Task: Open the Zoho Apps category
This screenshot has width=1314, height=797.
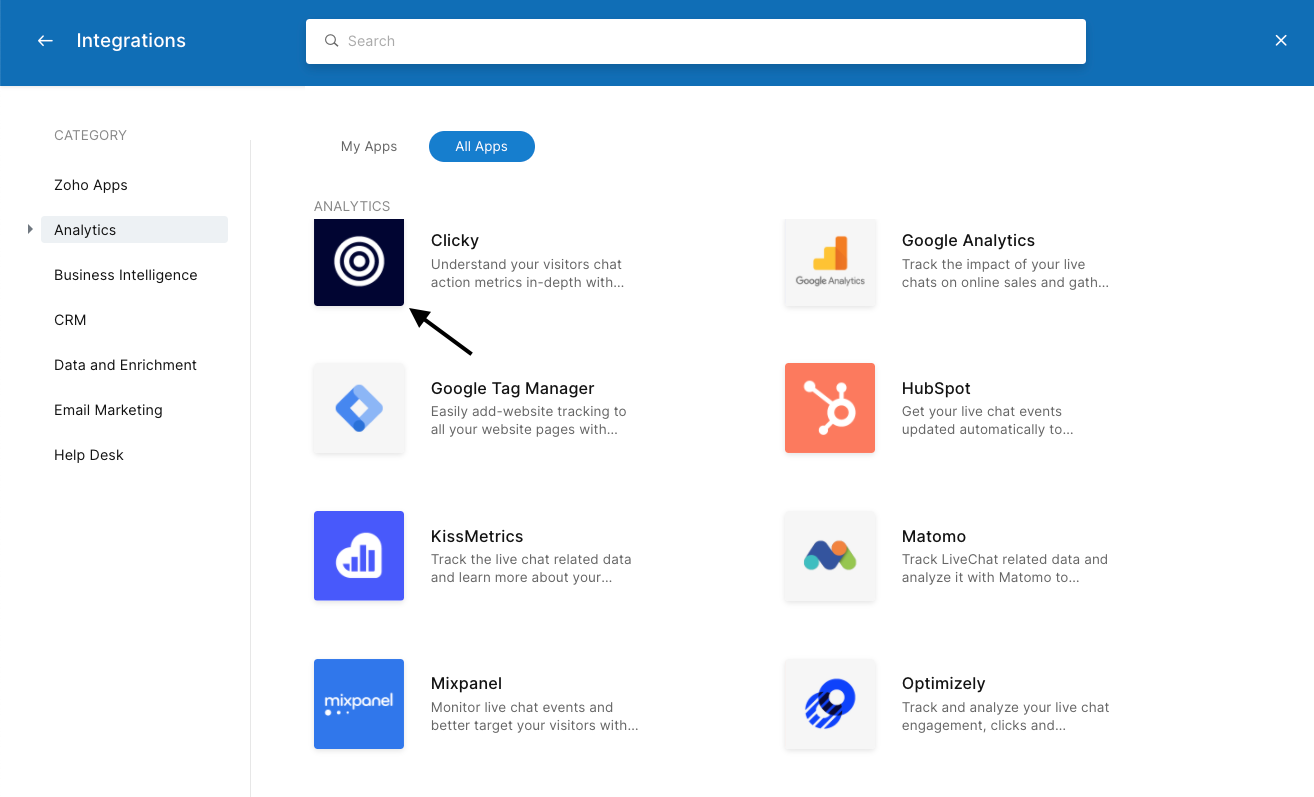Action: (x=91, y=185)
